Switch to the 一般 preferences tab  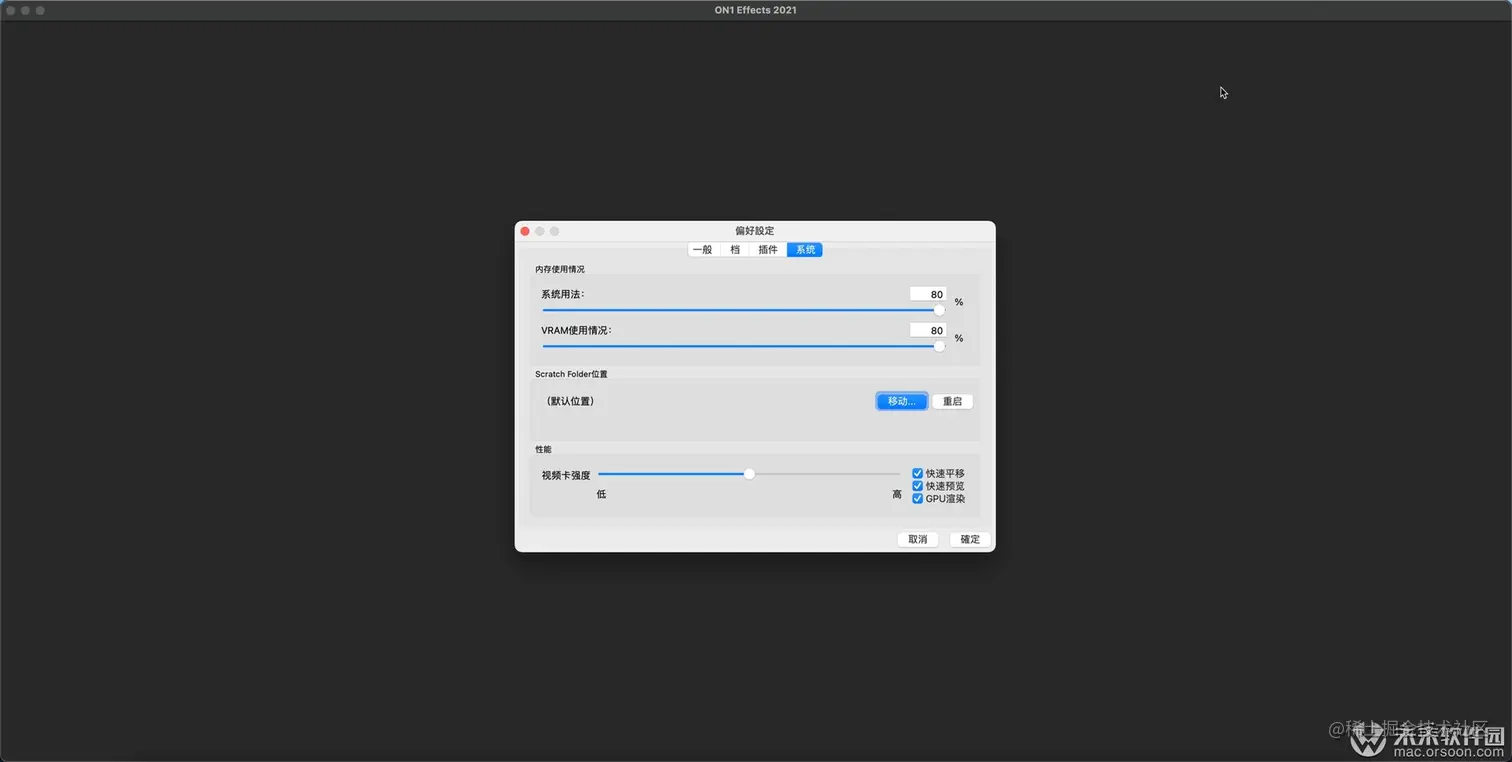coord(703,250)
